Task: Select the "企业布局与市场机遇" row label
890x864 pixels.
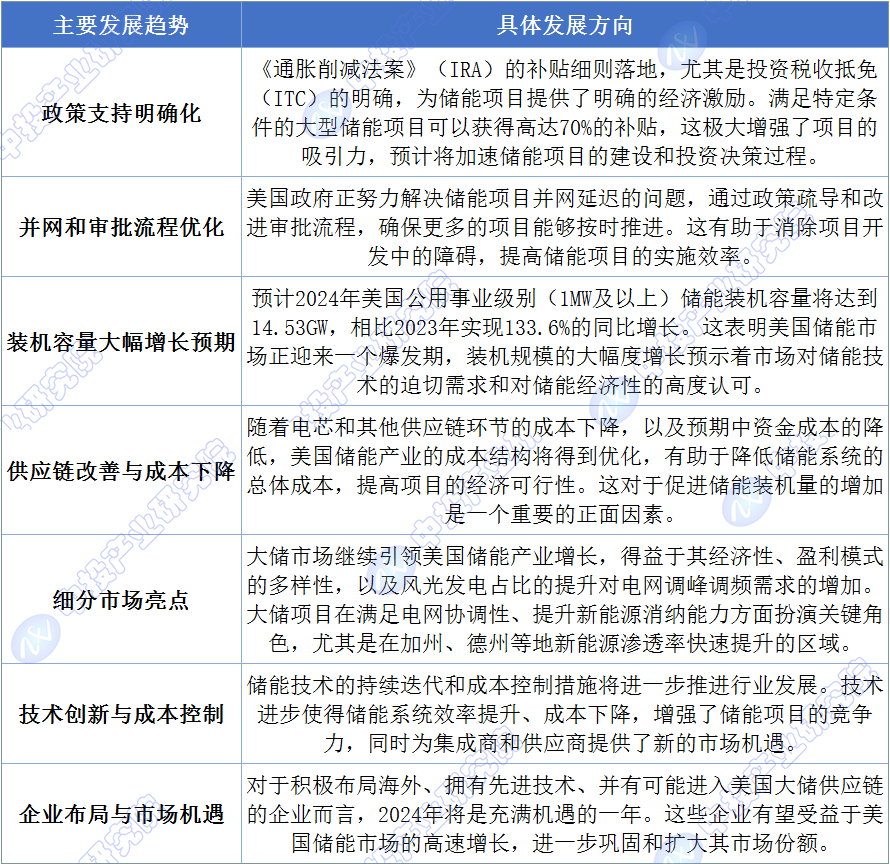Action: (x=120, y=815)
